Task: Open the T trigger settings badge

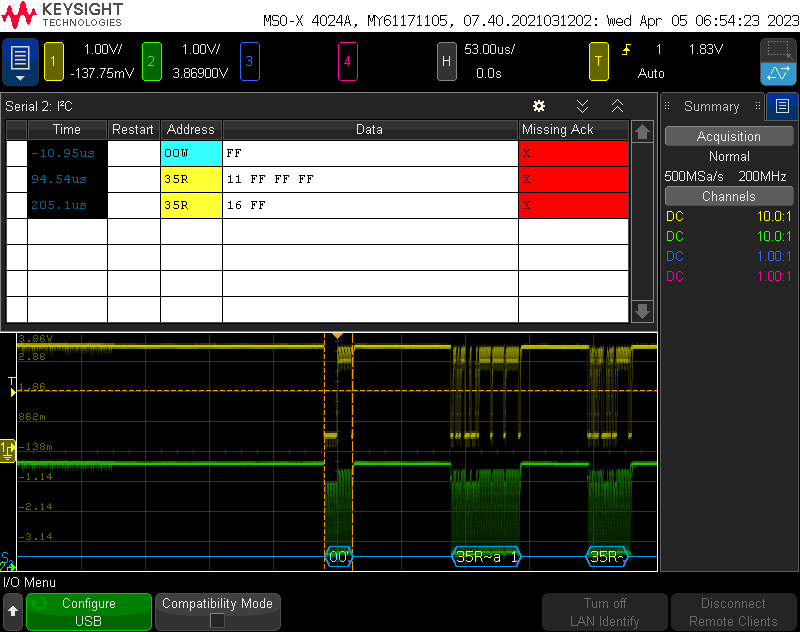Action: [599, 62]
